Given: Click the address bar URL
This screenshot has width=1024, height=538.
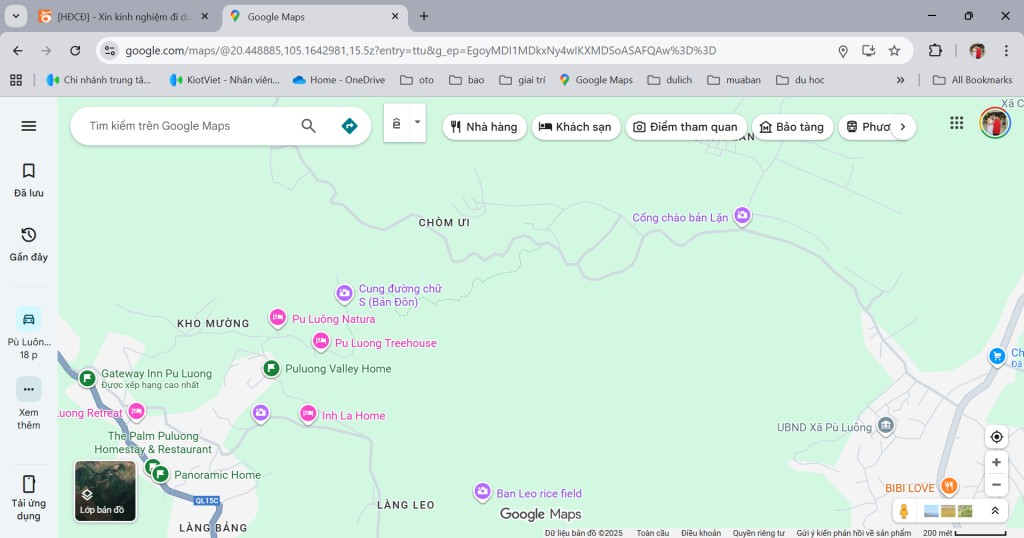Looking at the screenshot, I should tap(421, 50).
